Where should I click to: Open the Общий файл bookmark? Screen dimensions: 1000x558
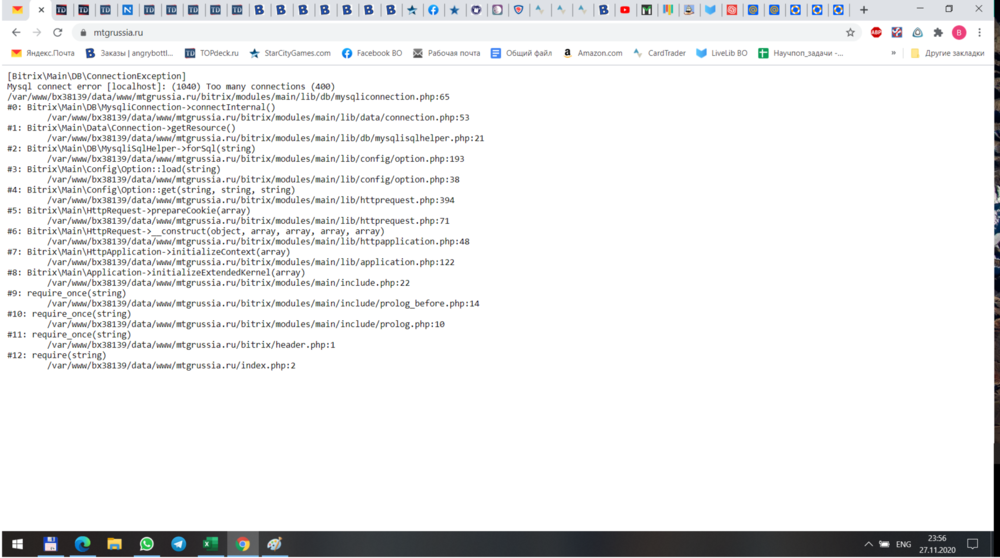click(x=521, y=53)
